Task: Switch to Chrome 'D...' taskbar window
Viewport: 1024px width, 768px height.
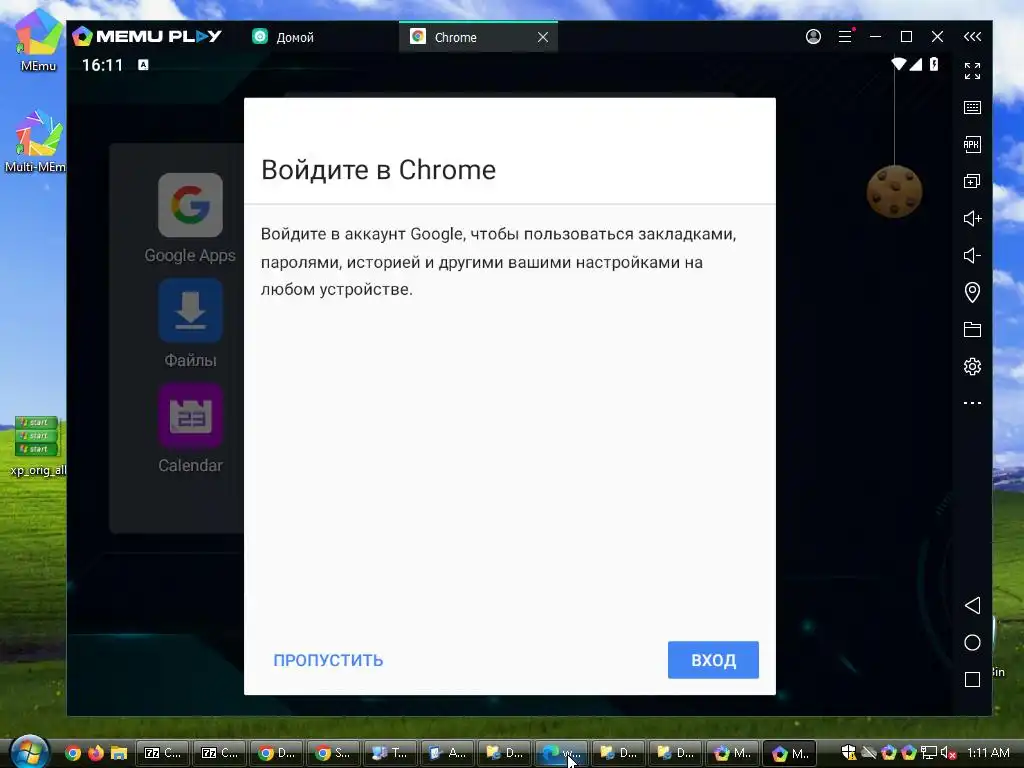Action: coord(276,753)
